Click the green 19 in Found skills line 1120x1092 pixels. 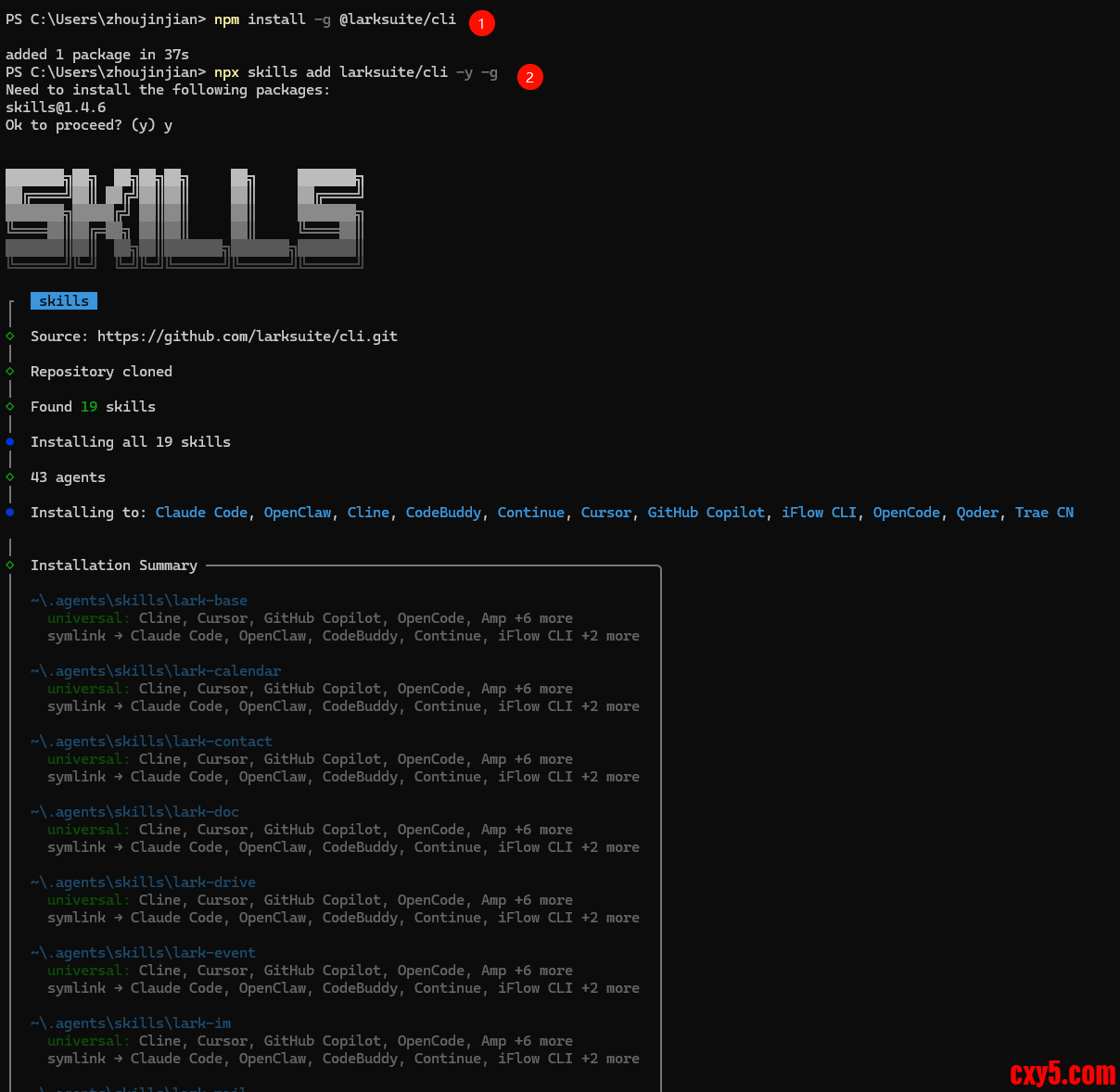tap(89, 407)
